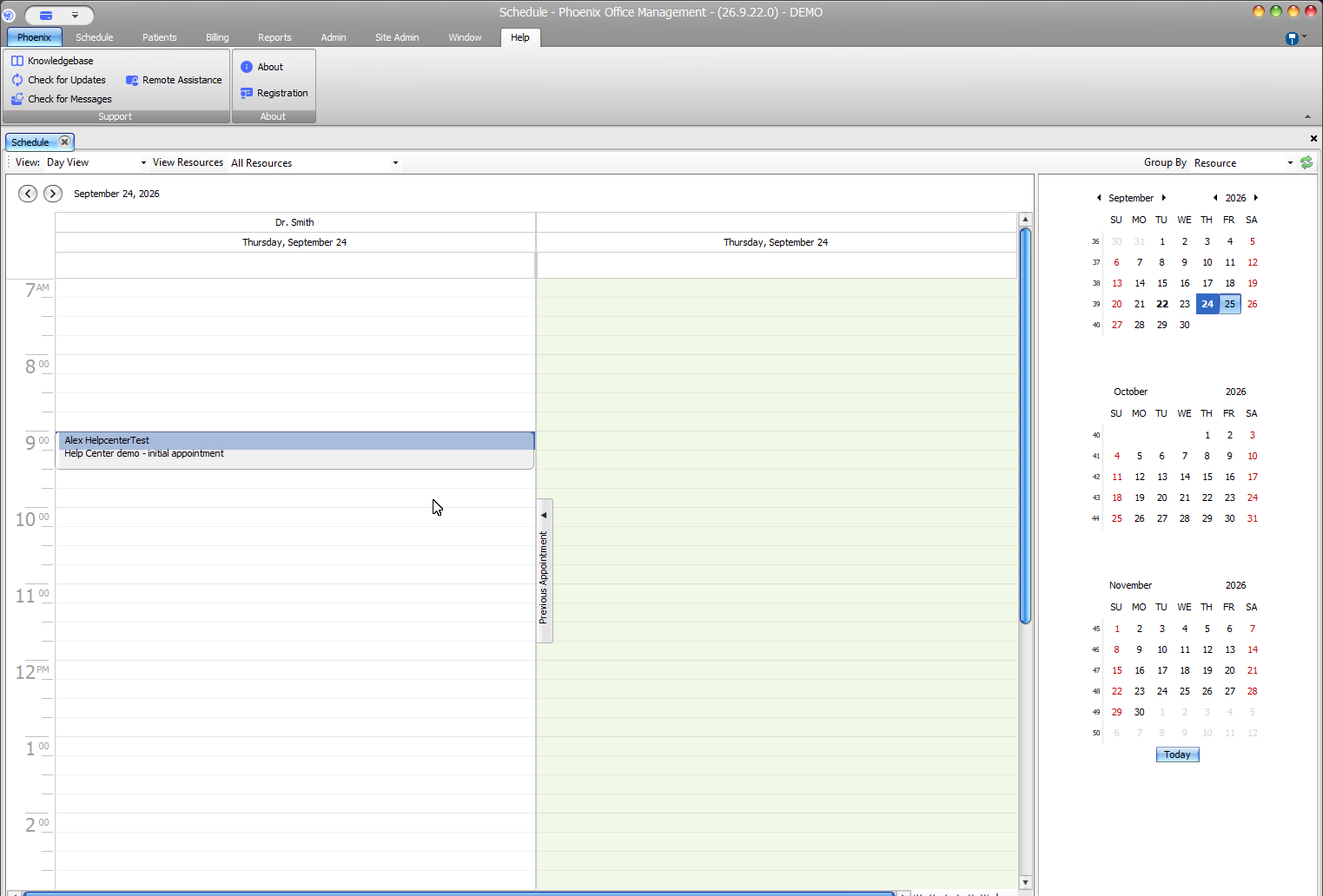Click Check for Messages in the ribbon
Screen dimensions: 1323x896
pyautogui.click(x=61, y=99)
